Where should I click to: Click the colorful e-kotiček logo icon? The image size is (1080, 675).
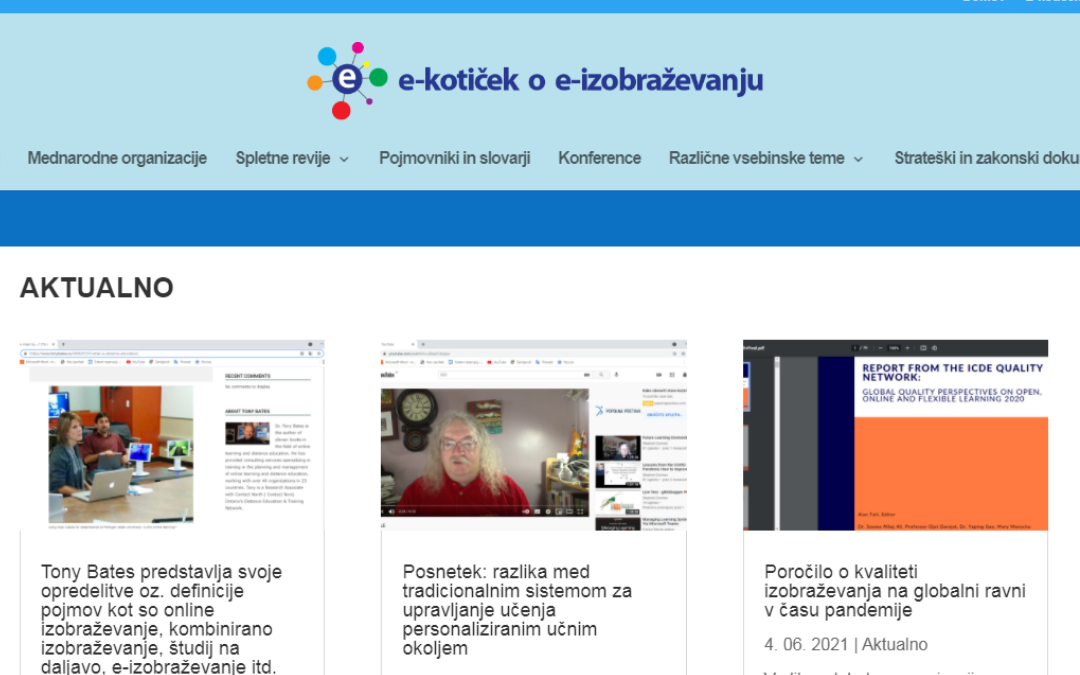(346, 80)
